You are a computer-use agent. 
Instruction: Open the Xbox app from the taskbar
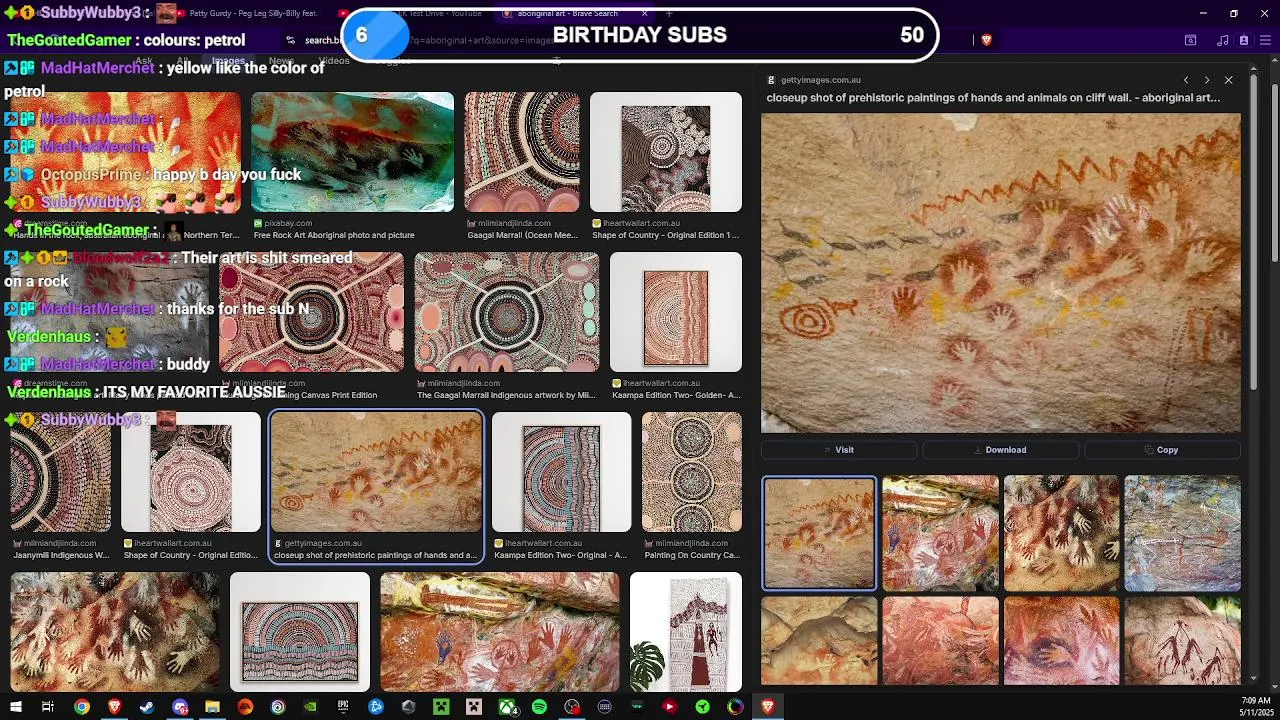point(508,707)
